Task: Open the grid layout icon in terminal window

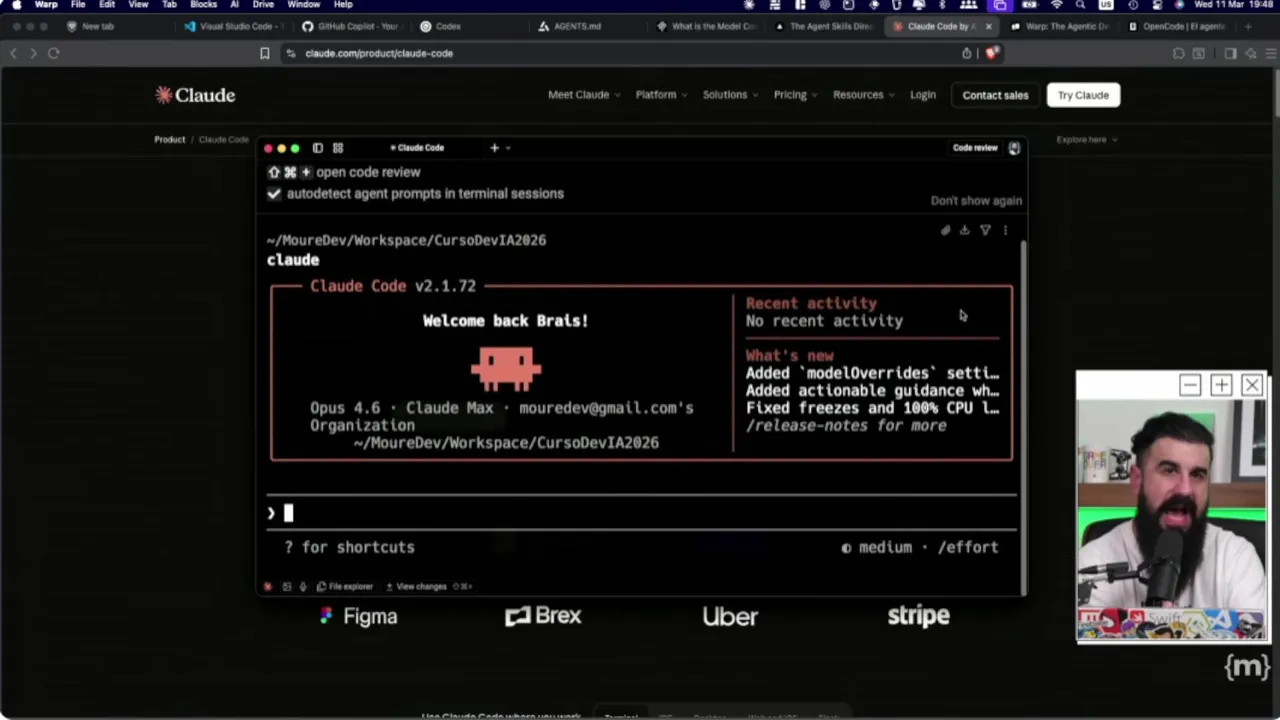Action: click(x=338, y=148)
